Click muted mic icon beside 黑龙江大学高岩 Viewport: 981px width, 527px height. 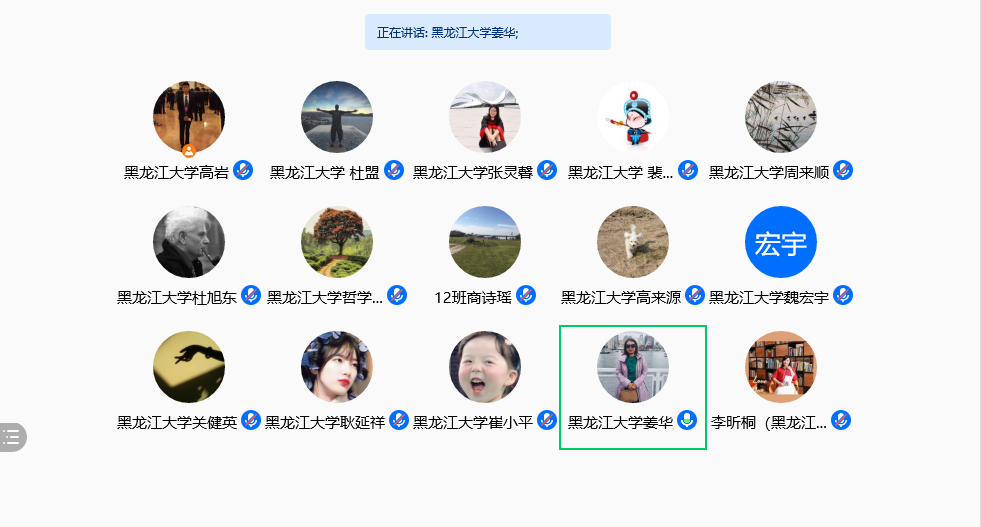pos(243,170)
